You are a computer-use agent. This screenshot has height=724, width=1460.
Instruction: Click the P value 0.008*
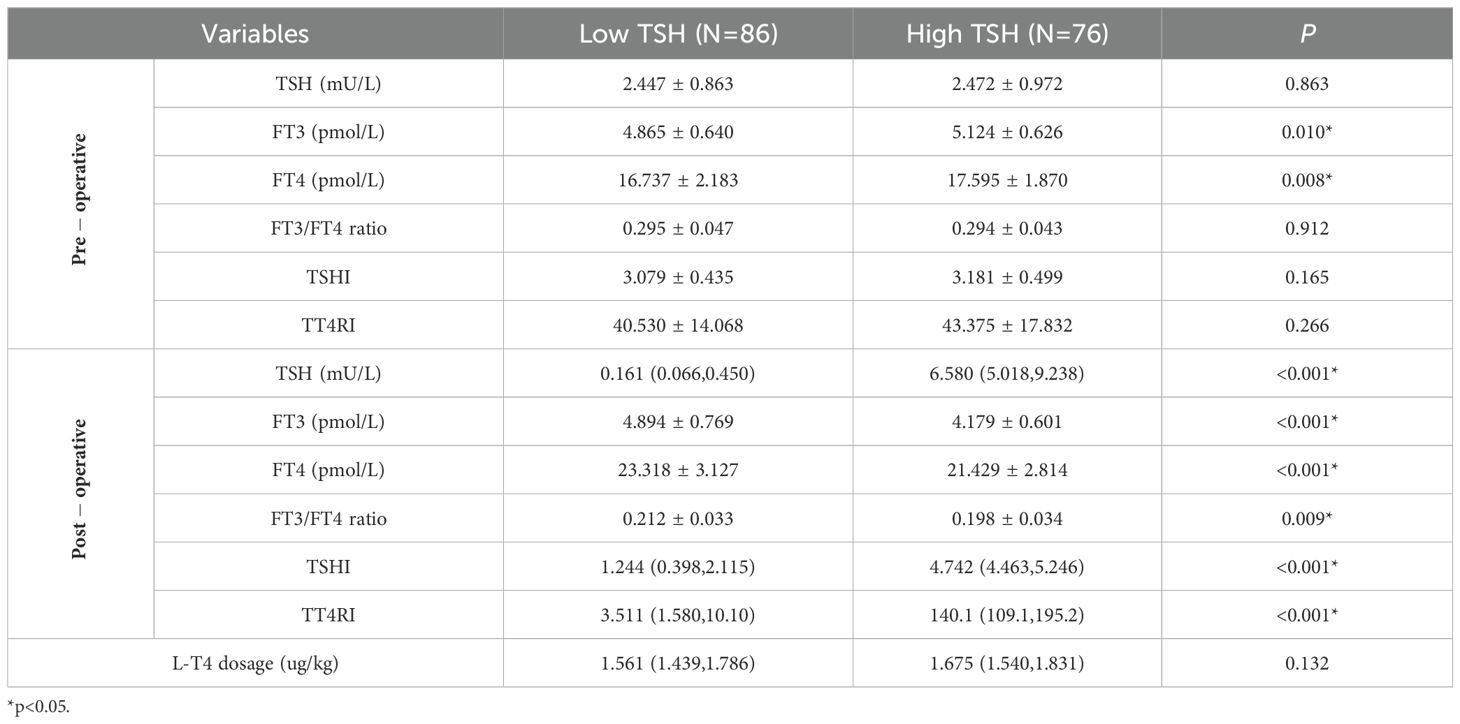pos(1308,180)
